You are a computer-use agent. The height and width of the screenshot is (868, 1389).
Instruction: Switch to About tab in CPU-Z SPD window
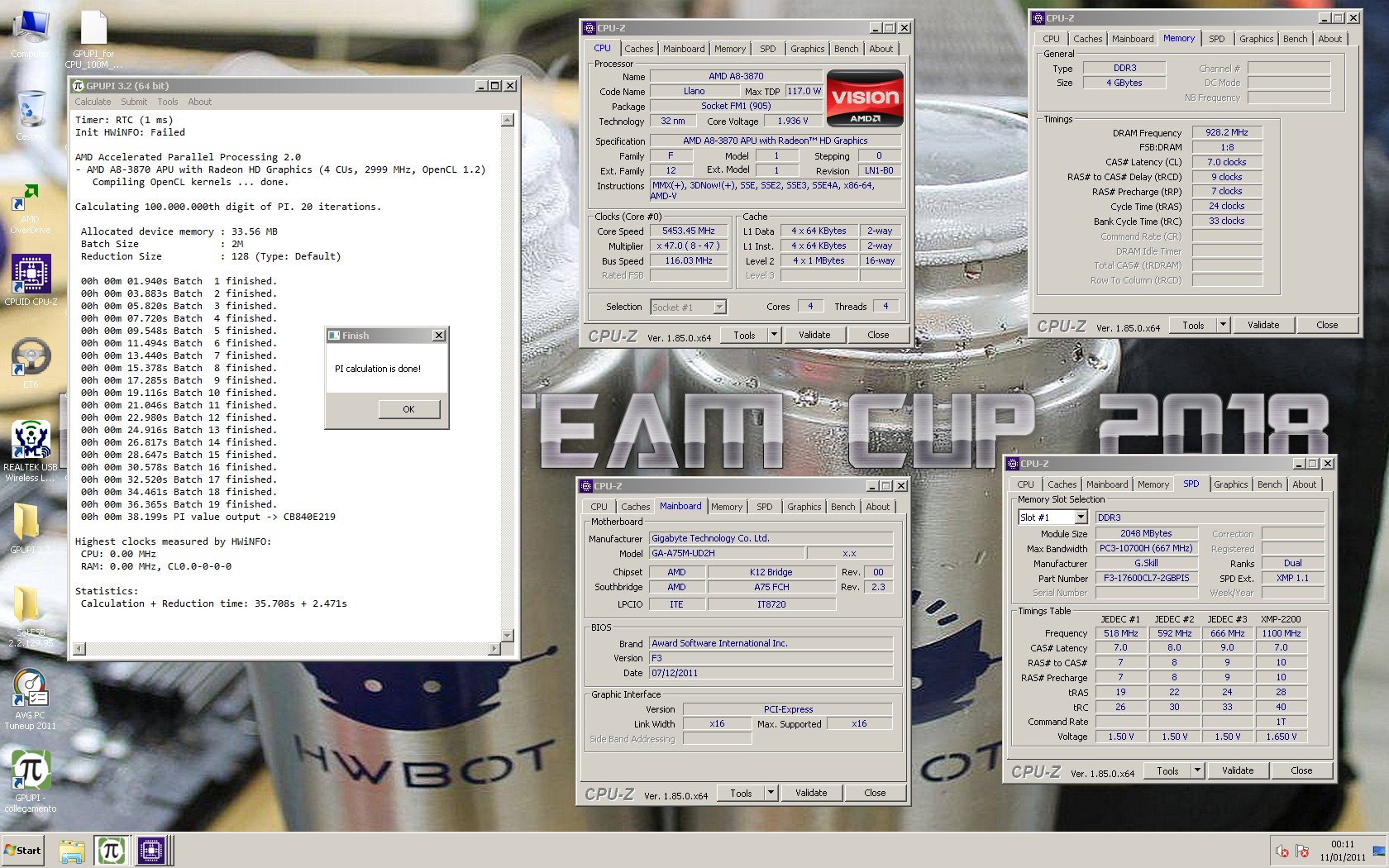click(1305, 484)
